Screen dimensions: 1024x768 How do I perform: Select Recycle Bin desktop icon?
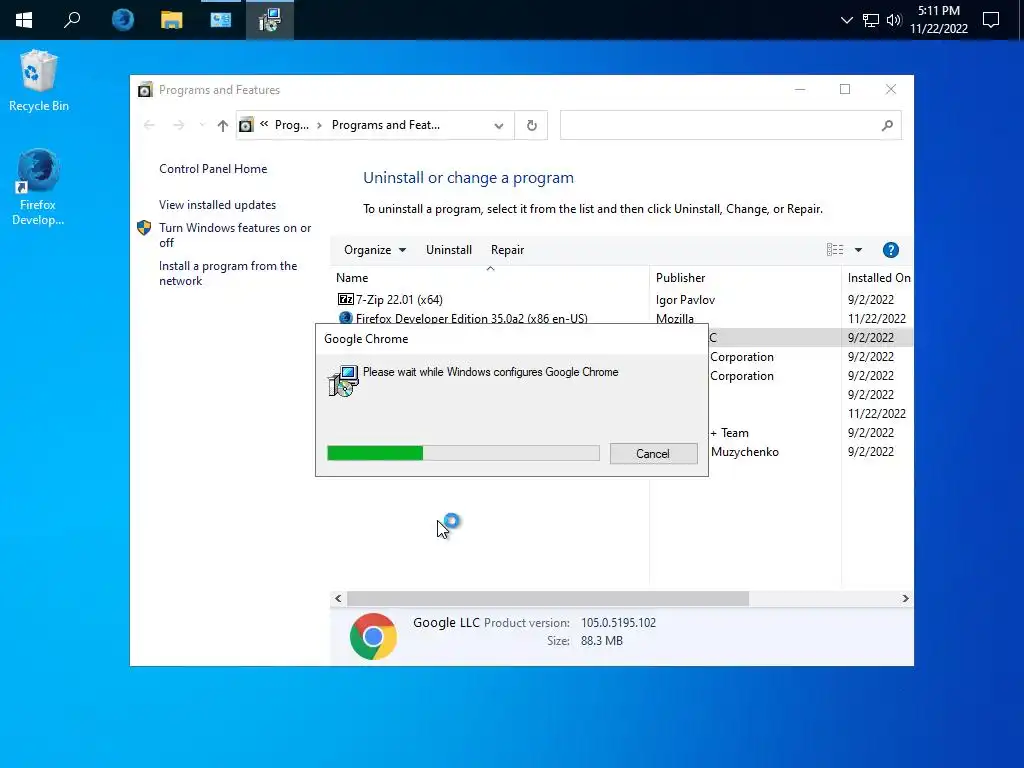(39, 81)
